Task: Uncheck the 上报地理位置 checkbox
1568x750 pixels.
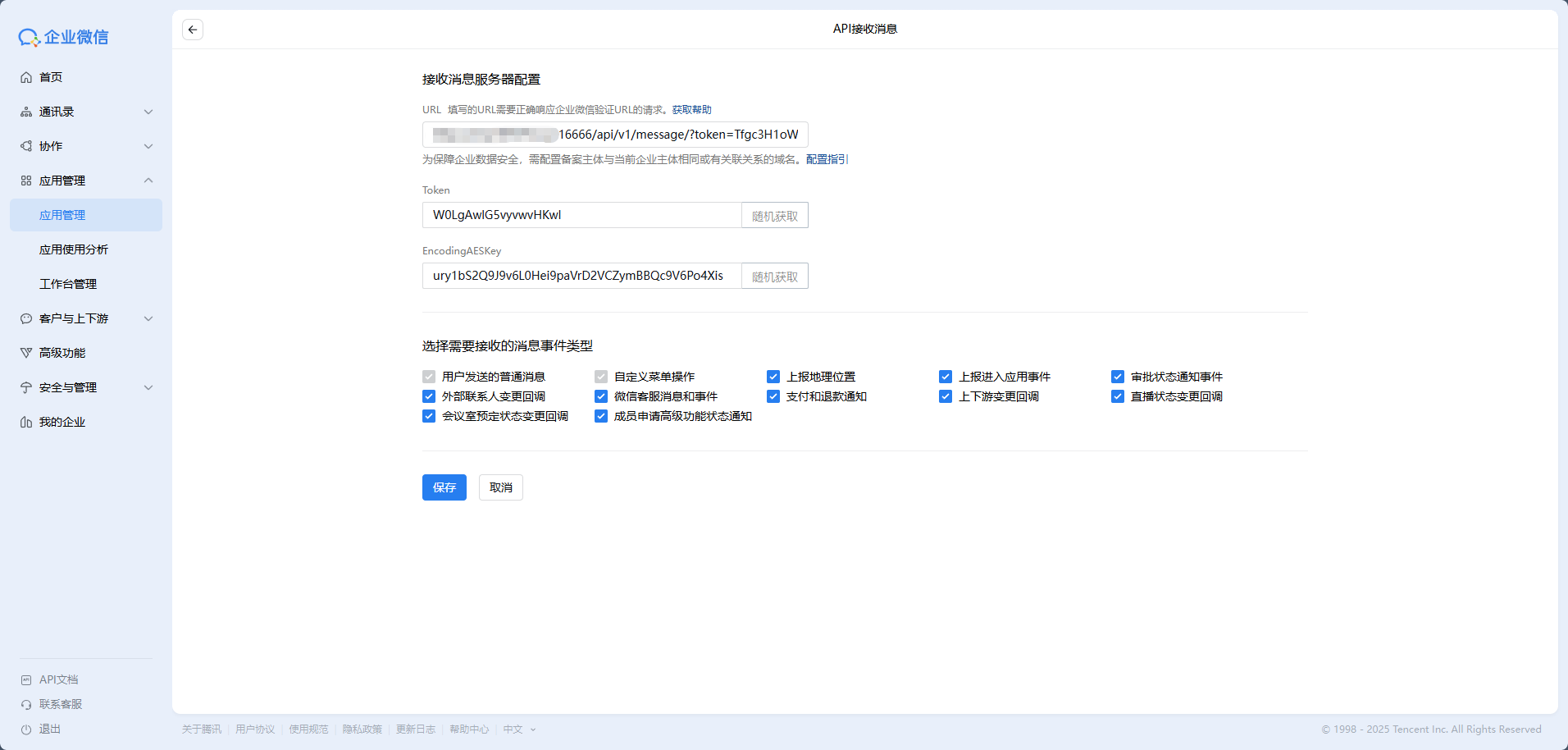Action: pos(773,377)
